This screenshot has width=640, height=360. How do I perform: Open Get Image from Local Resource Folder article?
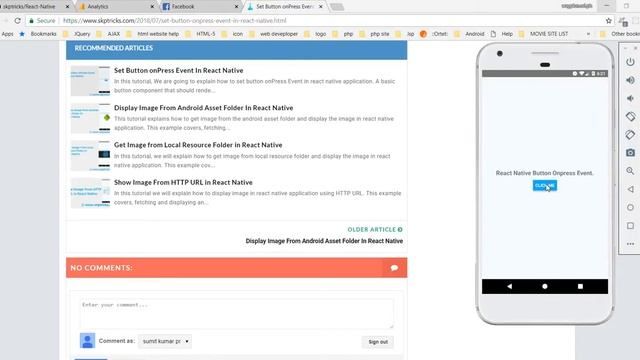pos(198,145)
